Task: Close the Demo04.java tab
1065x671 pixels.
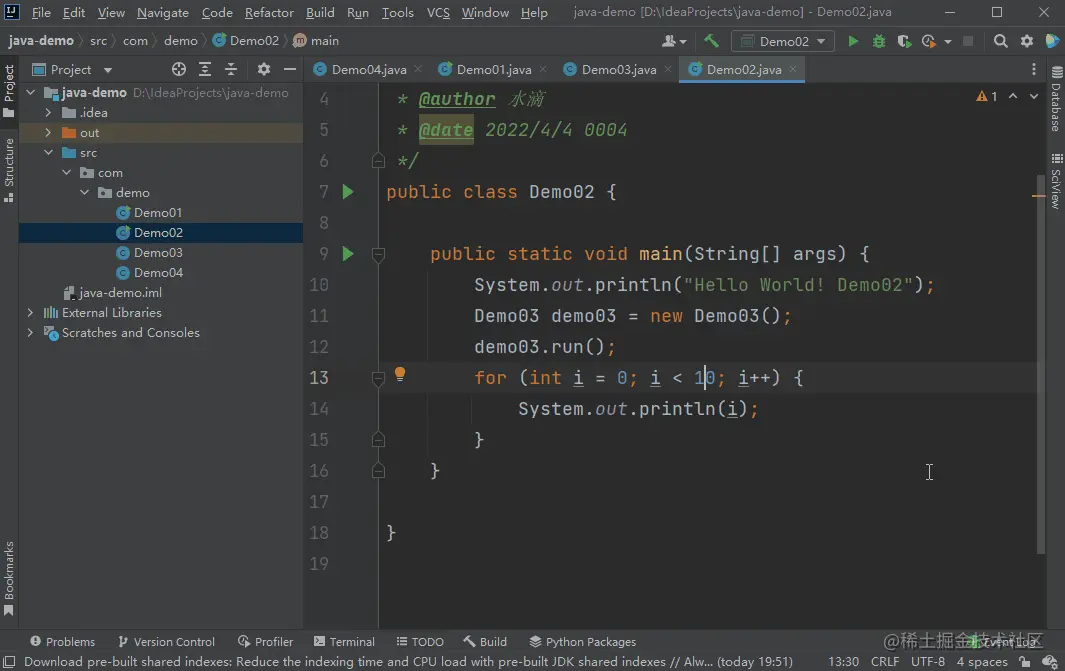Action: (x=418, y=69)
